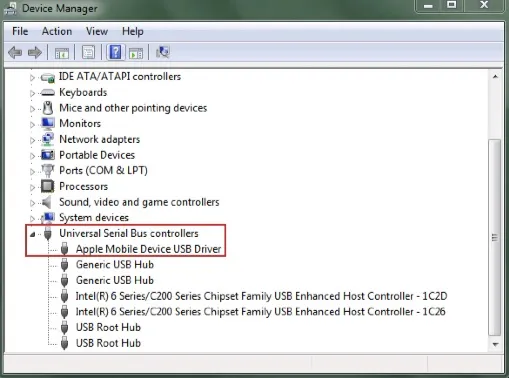The height and width of the screenshot is (378, 509).
Task: Expand the Monitors node
Action: (x=32, y=125)
